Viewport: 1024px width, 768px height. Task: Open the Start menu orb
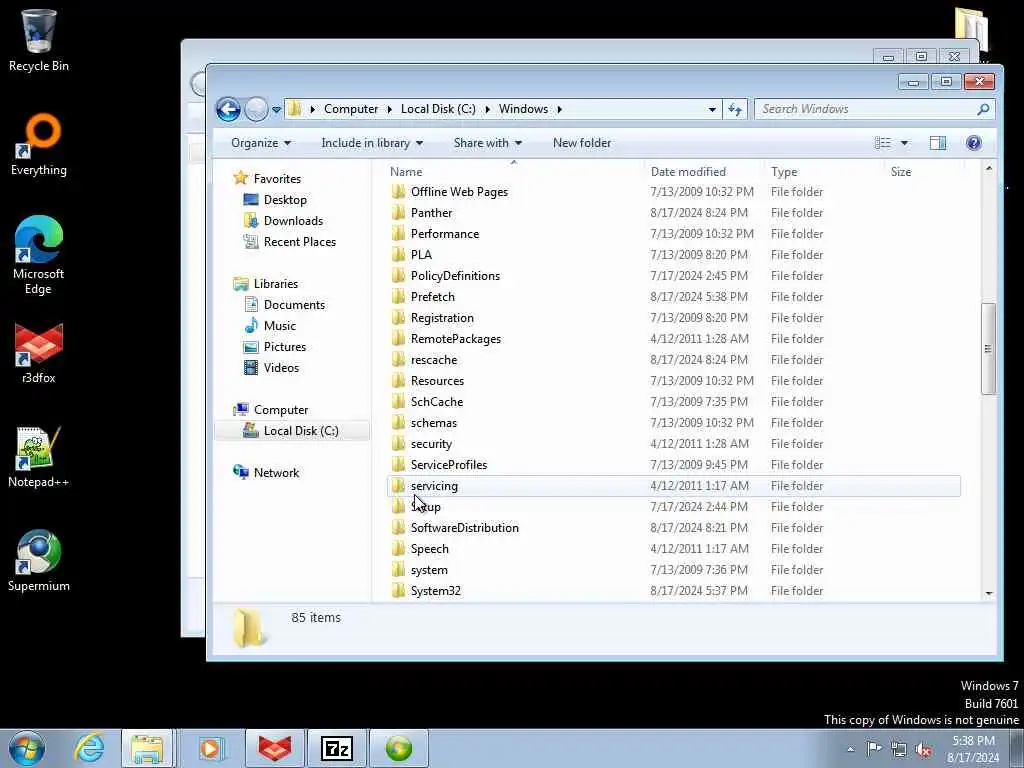point(27,748)
